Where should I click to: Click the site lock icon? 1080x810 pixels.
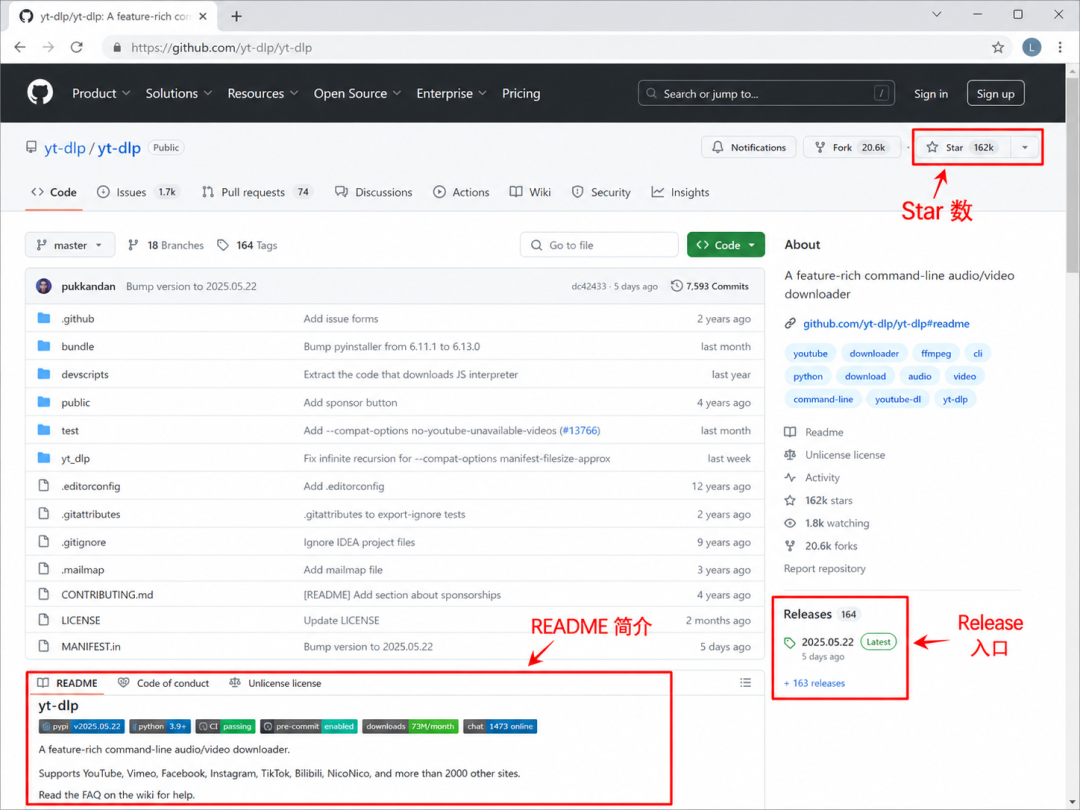(x=117, y=48)
